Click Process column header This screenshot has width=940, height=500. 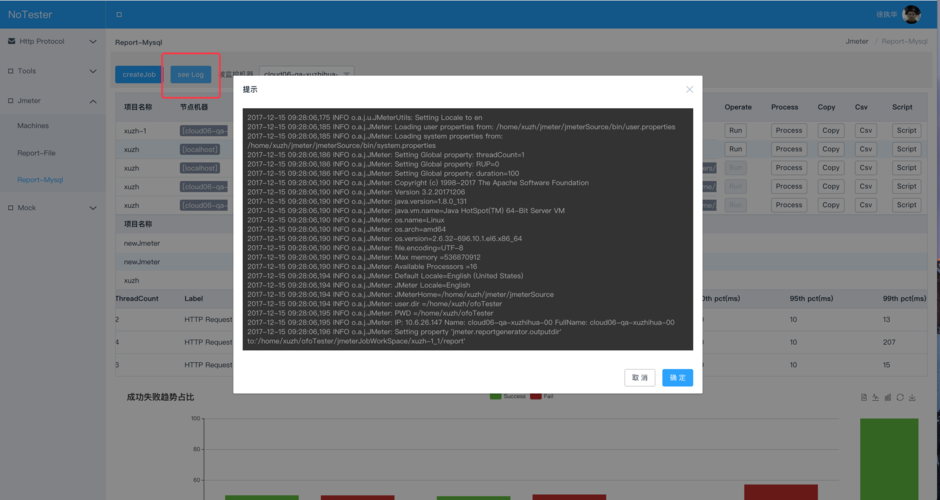(784, 107)
